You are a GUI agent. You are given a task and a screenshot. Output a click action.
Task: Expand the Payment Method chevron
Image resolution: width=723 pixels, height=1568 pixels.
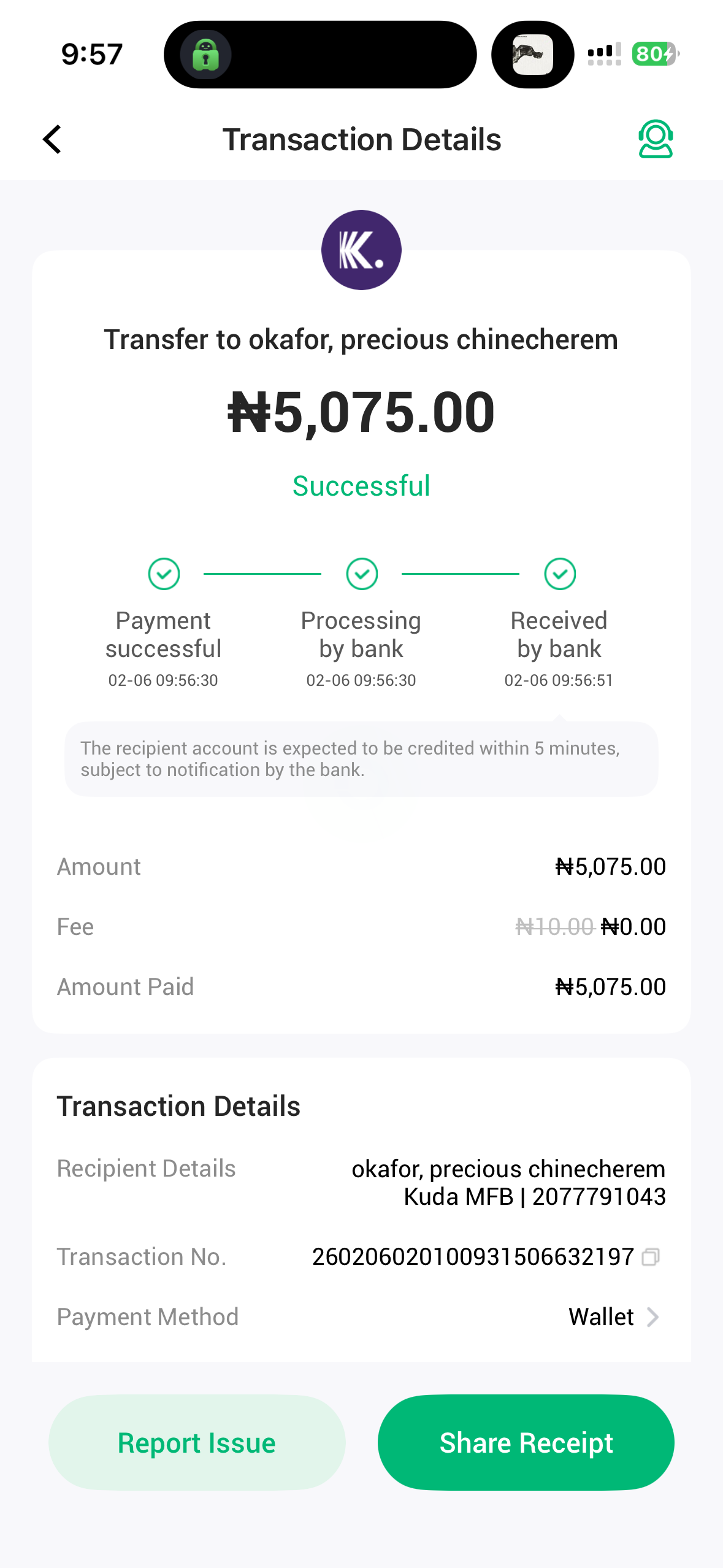[x=653, y=1317]
